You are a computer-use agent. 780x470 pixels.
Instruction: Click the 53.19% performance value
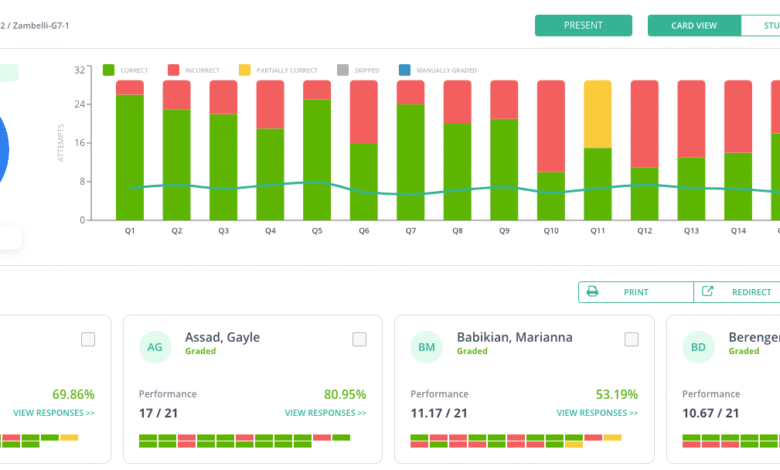coord(617,394)
